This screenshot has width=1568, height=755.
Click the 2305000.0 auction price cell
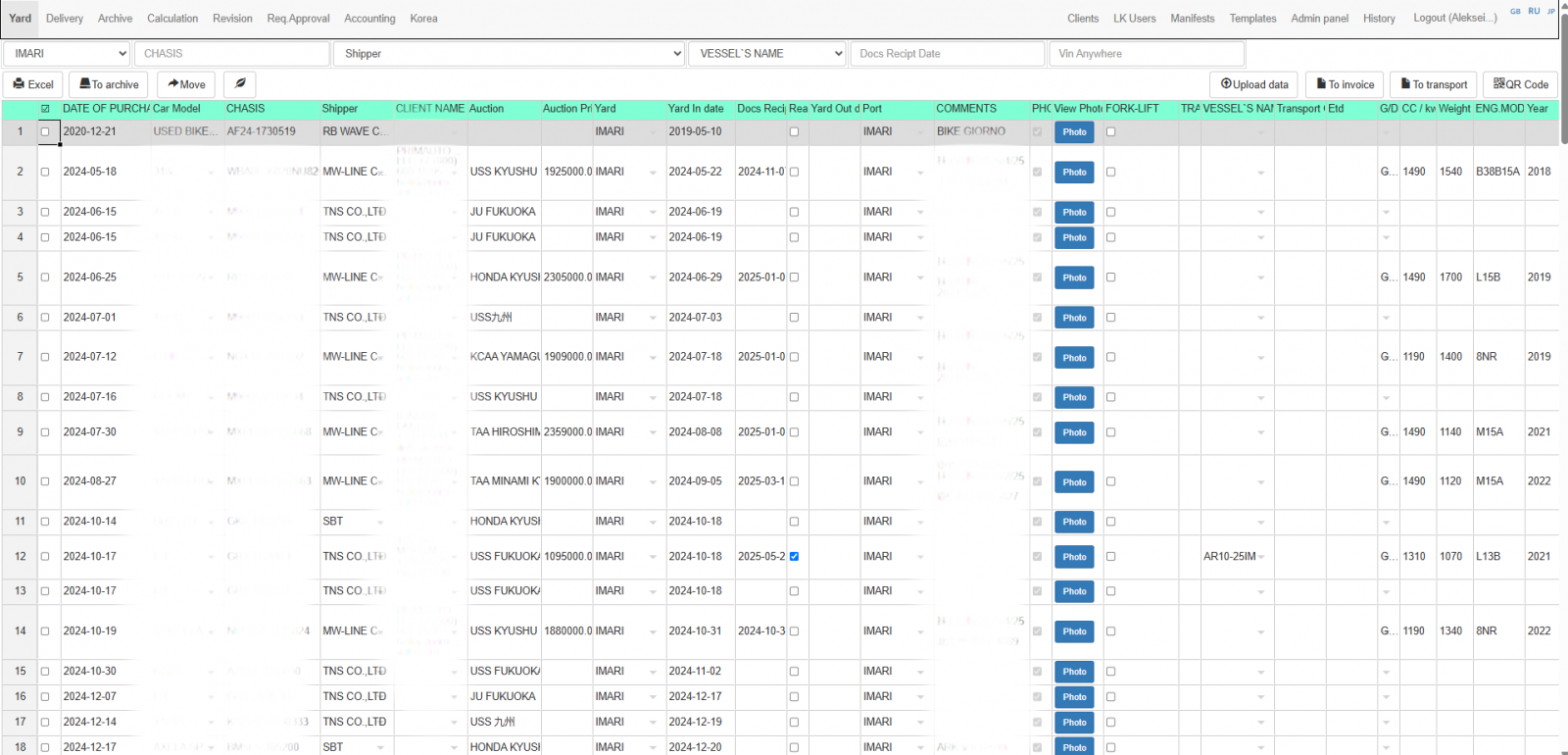567,277
